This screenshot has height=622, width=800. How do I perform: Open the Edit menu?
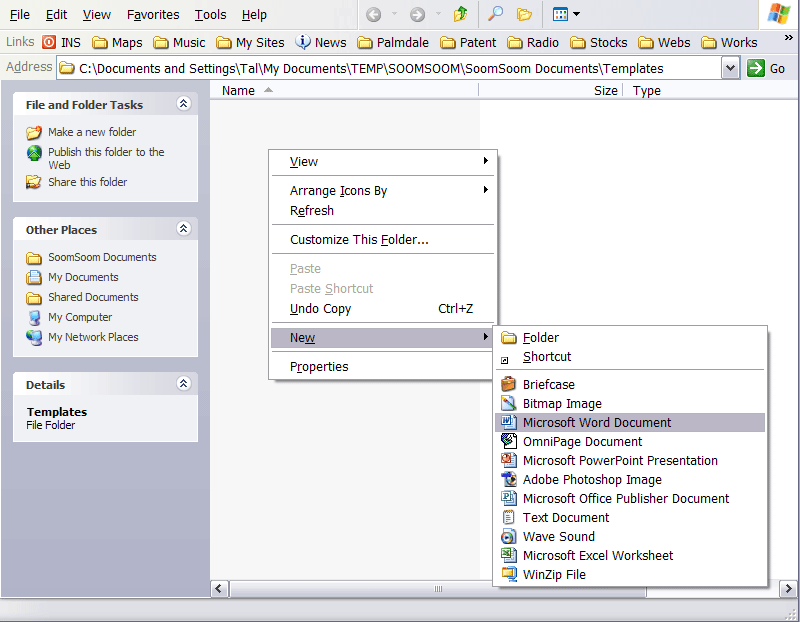coord(56,15)
